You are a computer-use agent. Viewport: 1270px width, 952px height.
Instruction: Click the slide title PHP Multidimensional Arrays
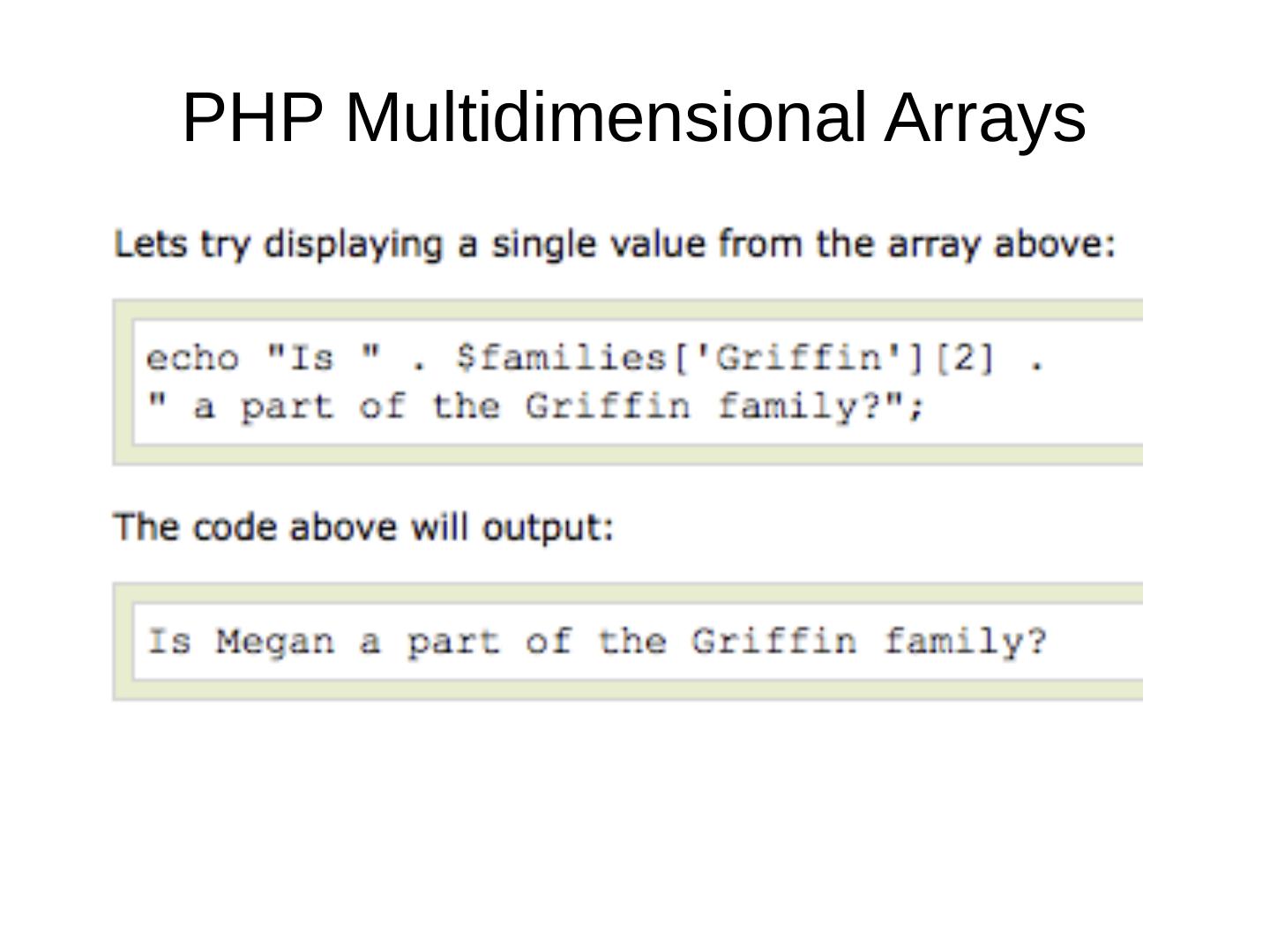pyautogui.click(x=633, y=117)
